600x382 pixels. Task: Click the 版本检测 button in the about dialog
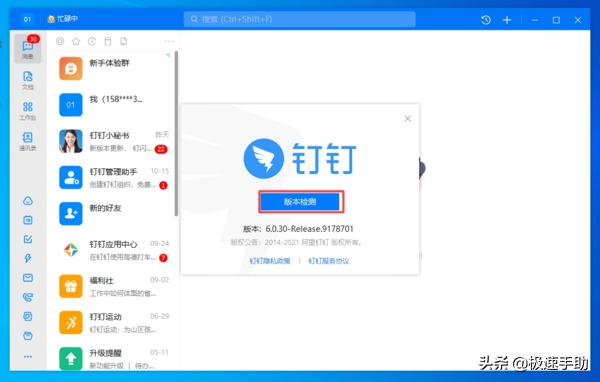[x=301, y=202]
